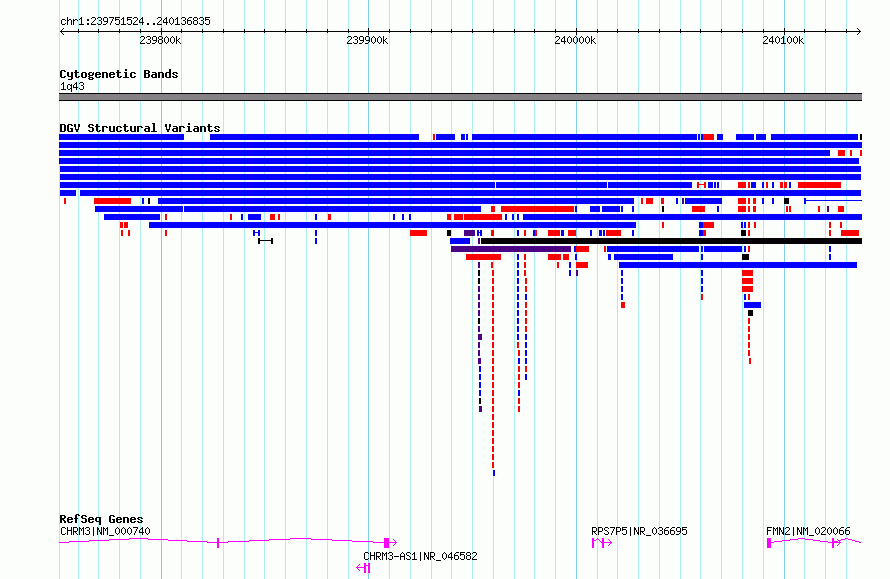The width and height of the screenshot is (890, 579).
Task: Click the FMN2 gene first exon glyph
Action: [x=769, y=543]
